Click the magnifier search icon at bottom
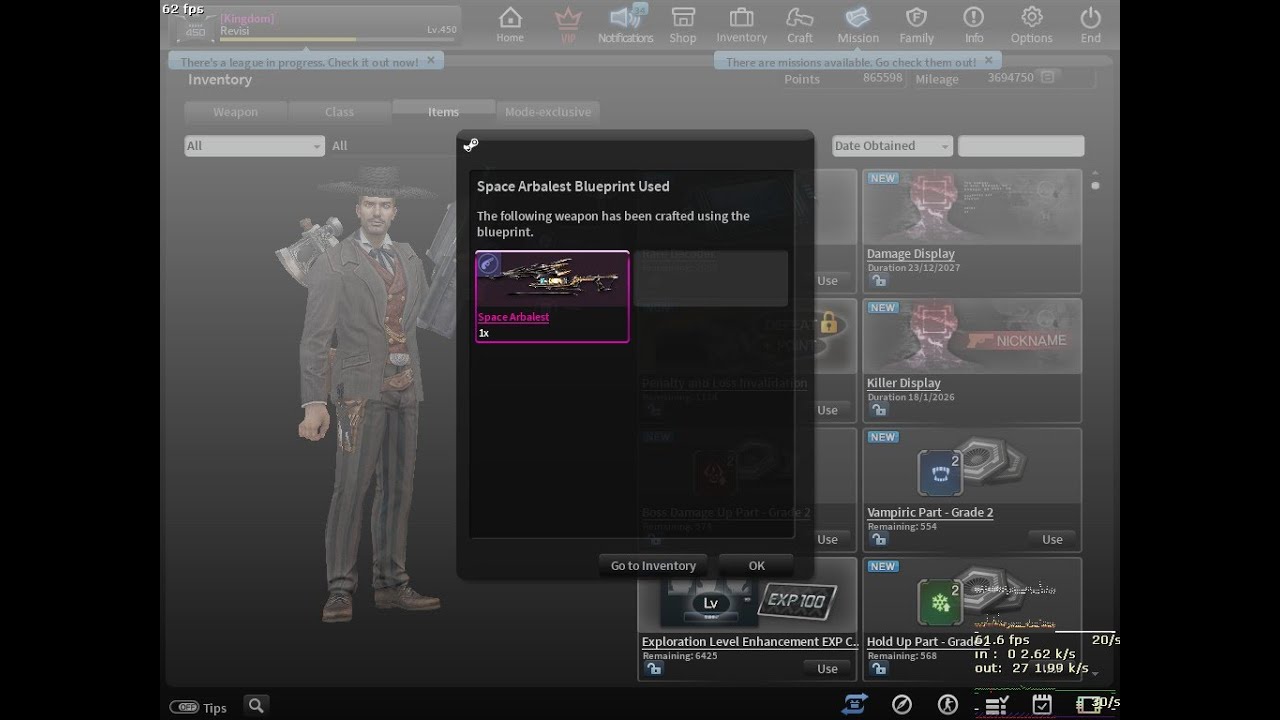Screen dimensions: 1280x720 256,706
